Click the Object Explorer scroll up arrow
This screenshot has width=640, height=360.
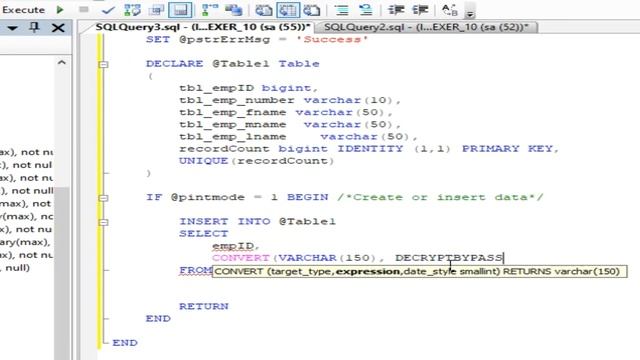click(x=62, y=62)
